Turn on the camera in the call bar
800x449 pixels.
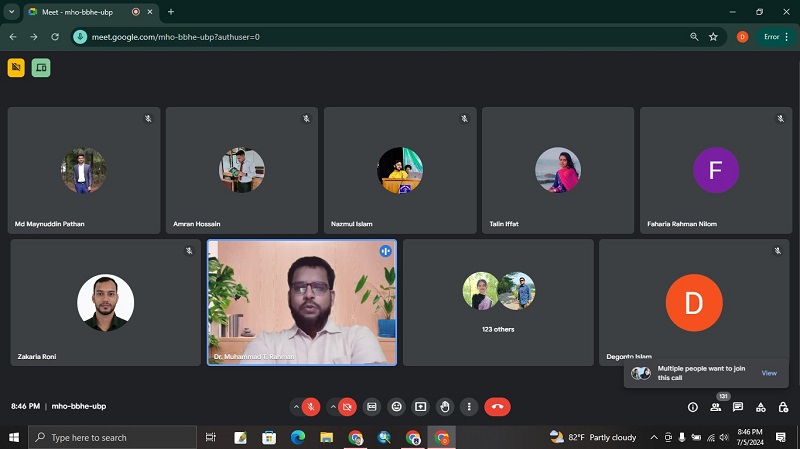(x=347, y=407)
